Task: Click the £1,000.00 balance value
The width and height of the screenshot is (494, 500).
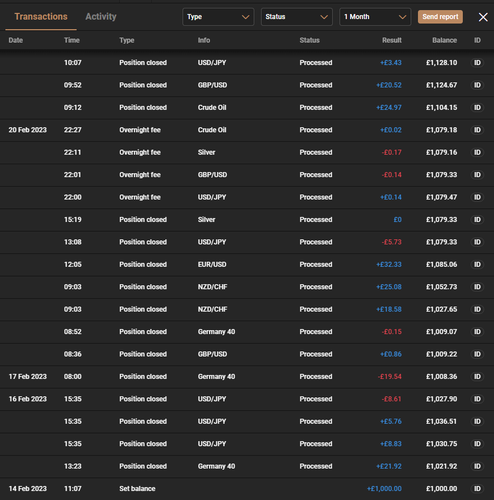Action: [x=442, y=488]
